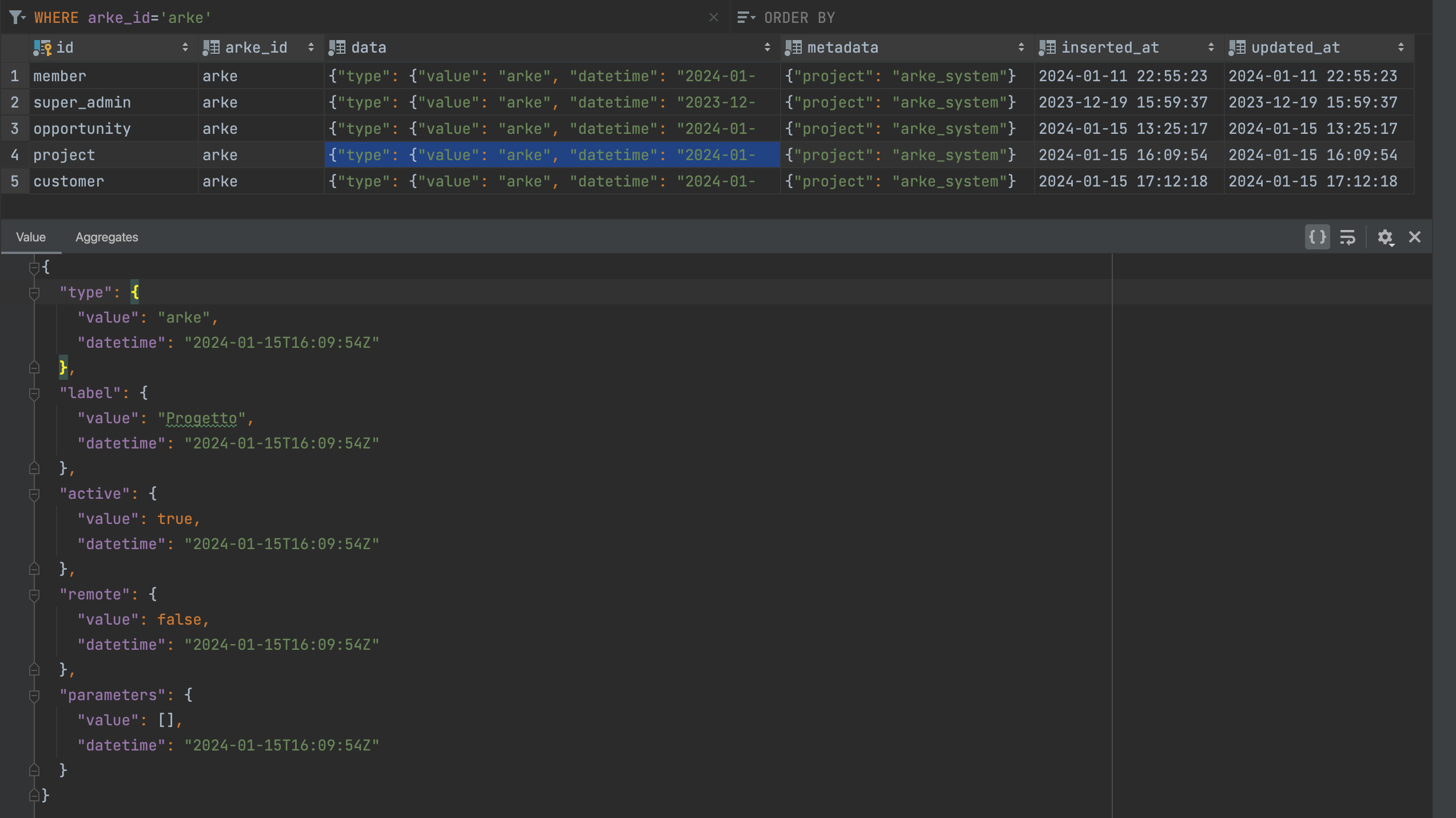Clear the WHERE filter with X
Viewport: 1456px width, 818px height.
[713, 17]
